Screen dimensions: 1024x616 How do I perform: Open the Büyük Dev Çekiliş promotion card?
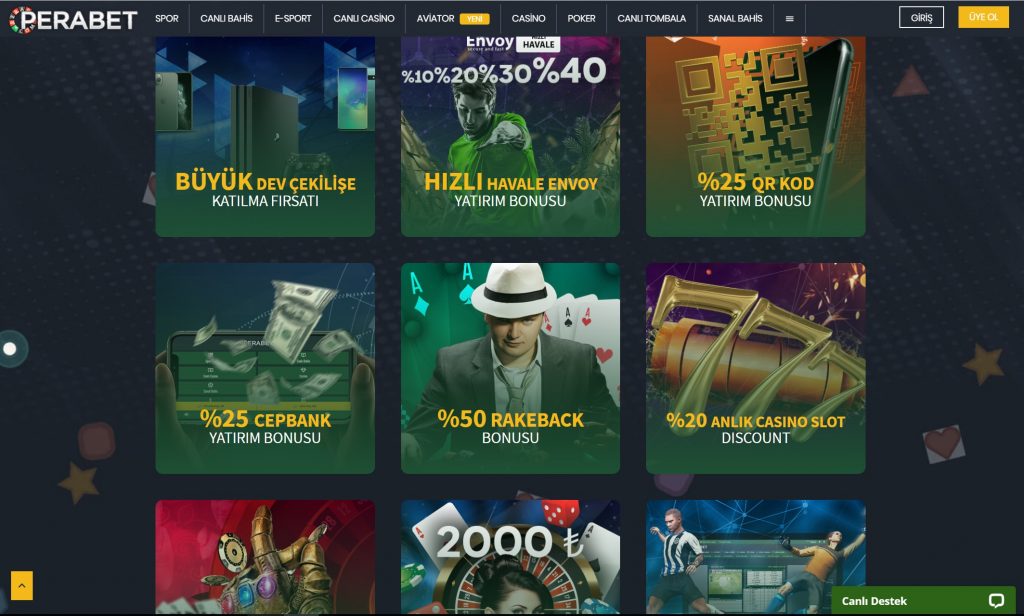pyautogui.click(x=265, y=136)
